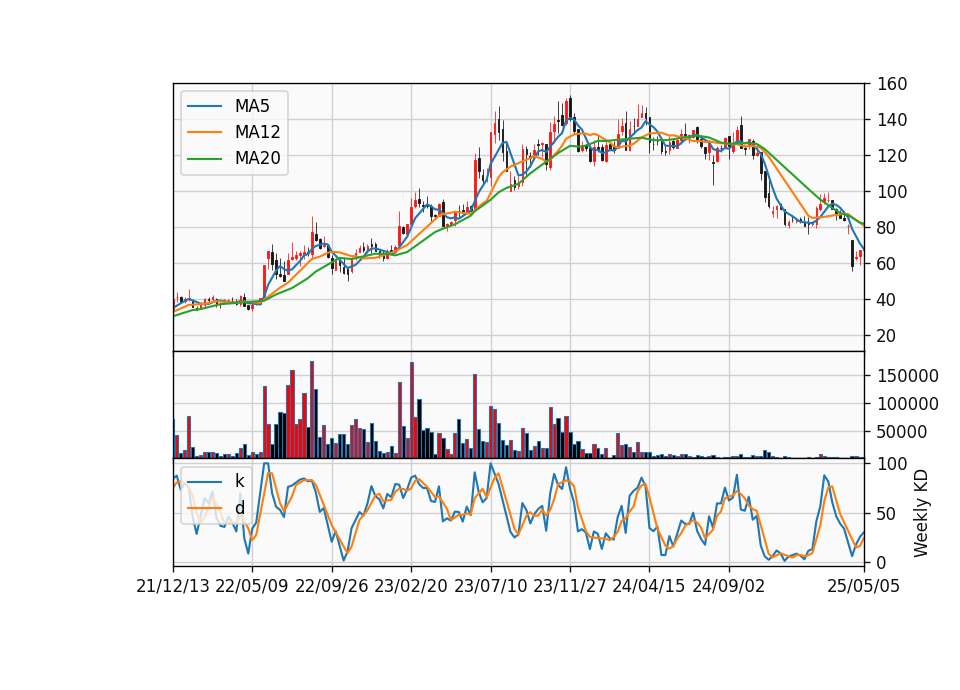This screenshot has height=690, width=960.
Task: Click the green MA20 legend line sample
Action: pos(204,158)
